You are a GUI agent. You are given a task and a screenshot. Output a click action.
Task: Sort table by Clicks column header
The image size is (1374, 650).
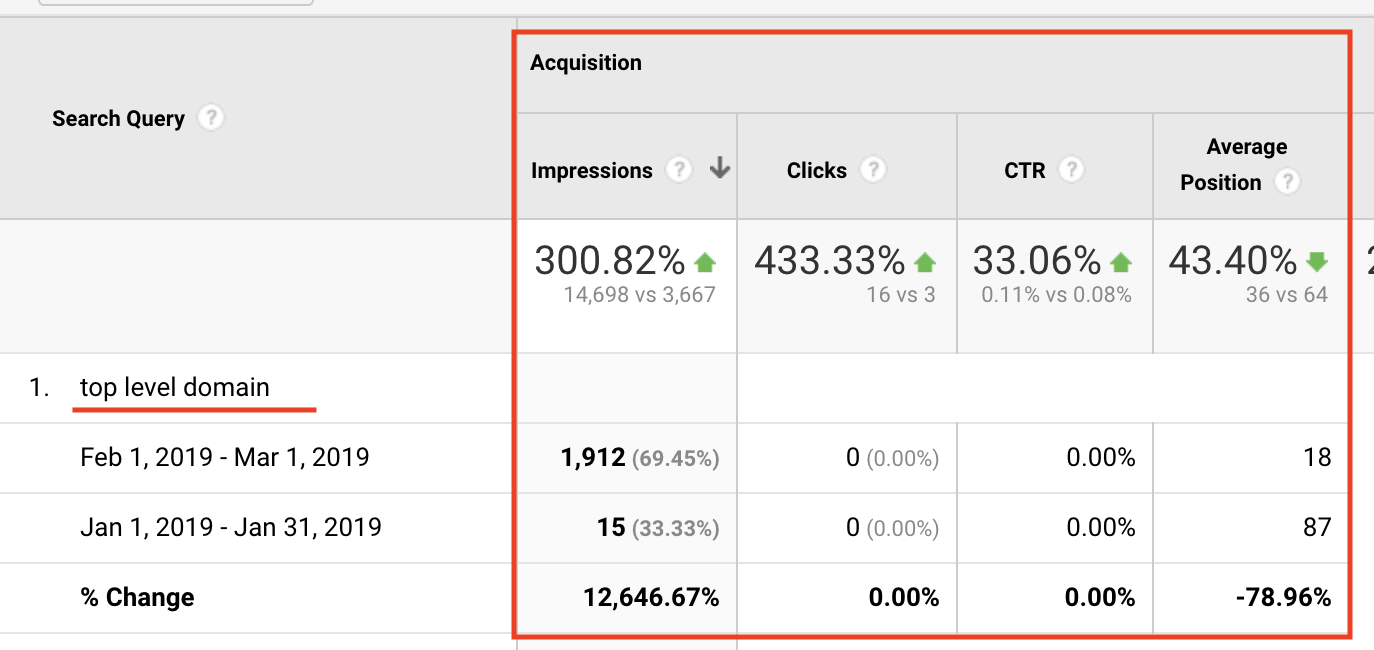(x=817, y=170)
